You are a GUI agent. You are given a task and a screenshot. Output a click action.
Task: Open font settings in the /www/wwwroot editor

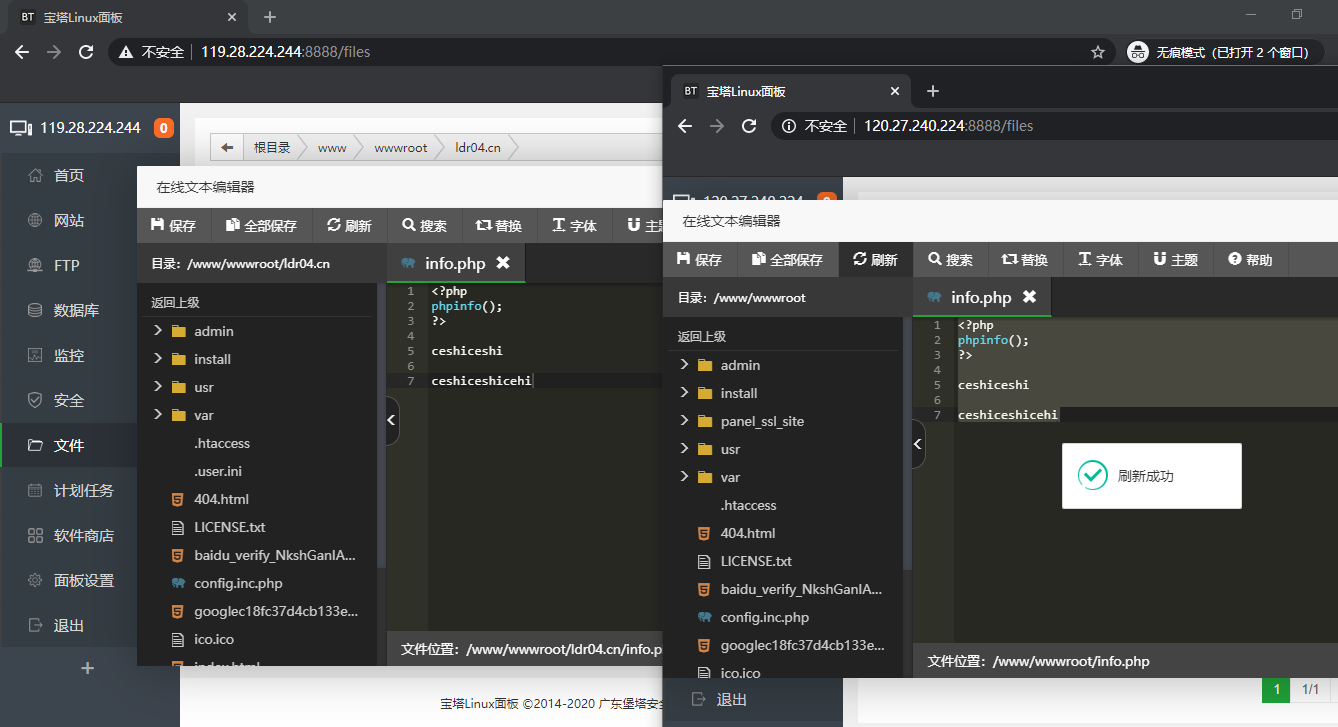1100,260
